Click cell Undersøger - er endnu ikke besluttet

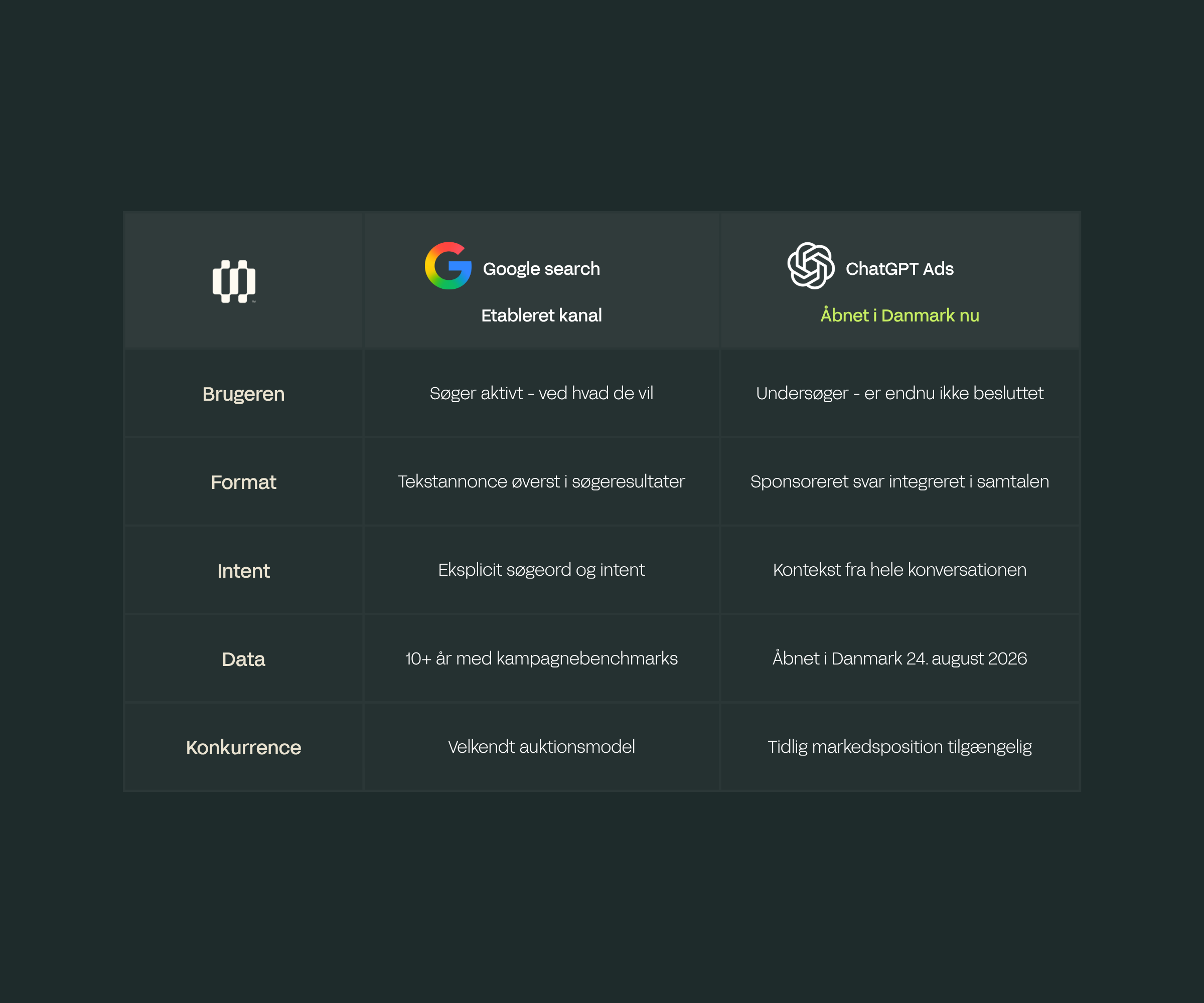coord(899,393)
